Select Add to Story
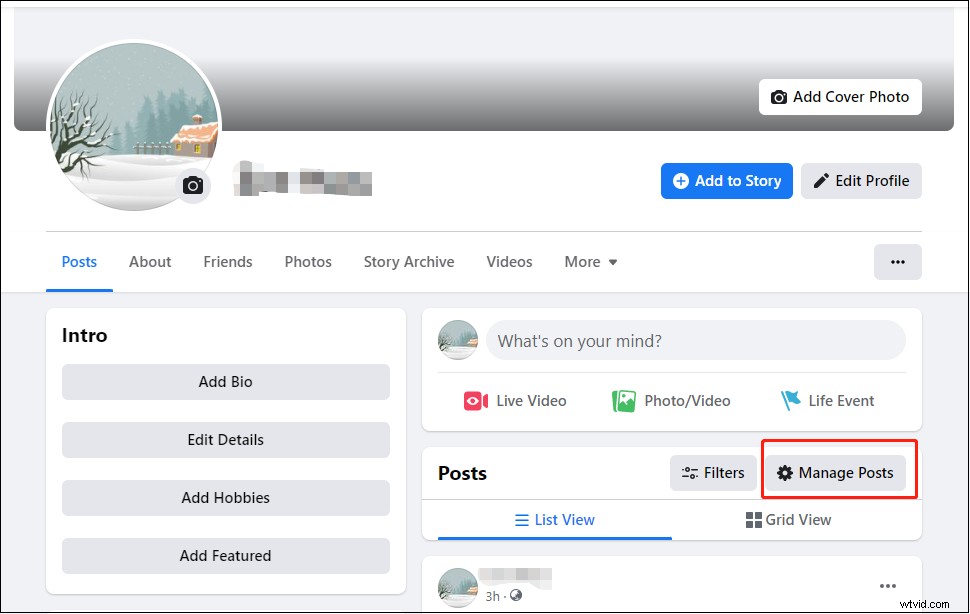 [x=726, y=180]
